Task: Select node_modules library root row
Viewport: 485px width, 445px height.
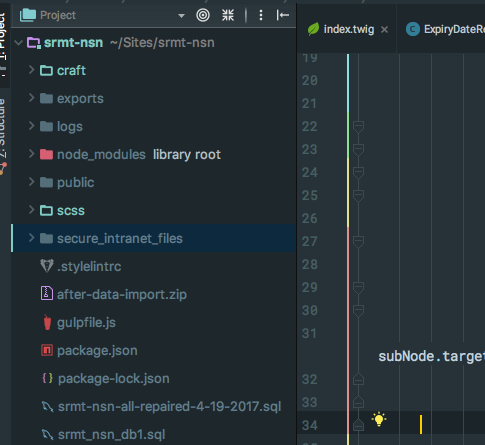Action: [x=154, y=155]
